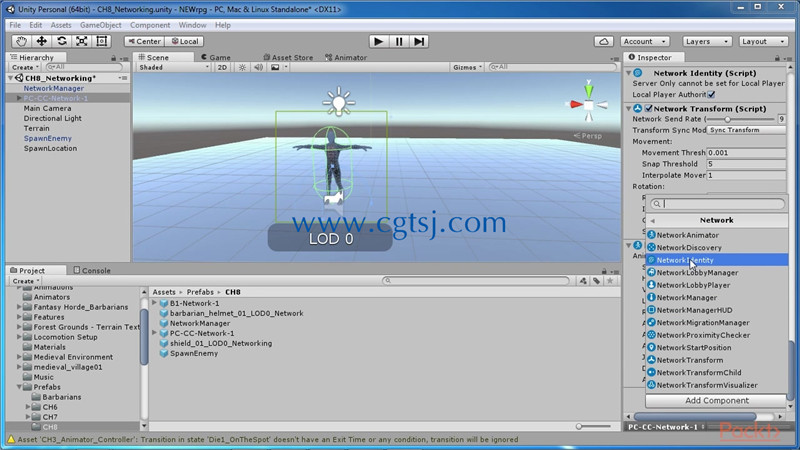The width and height of the screenshot is (800, 450).
Task: Choose NetworkLobbyManager component
Action: click(717, 272)
